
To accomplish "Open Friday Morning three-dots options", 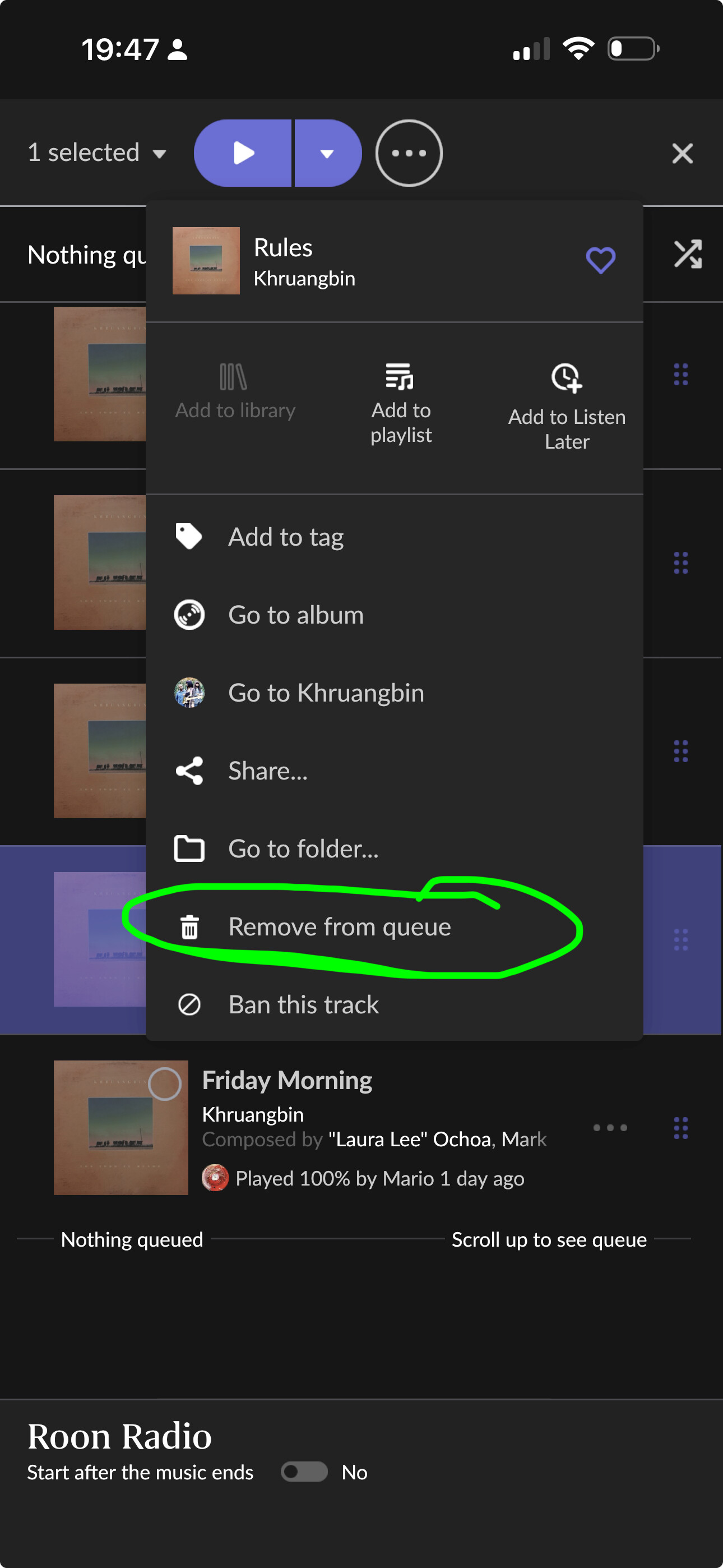I will (610, 1127).
